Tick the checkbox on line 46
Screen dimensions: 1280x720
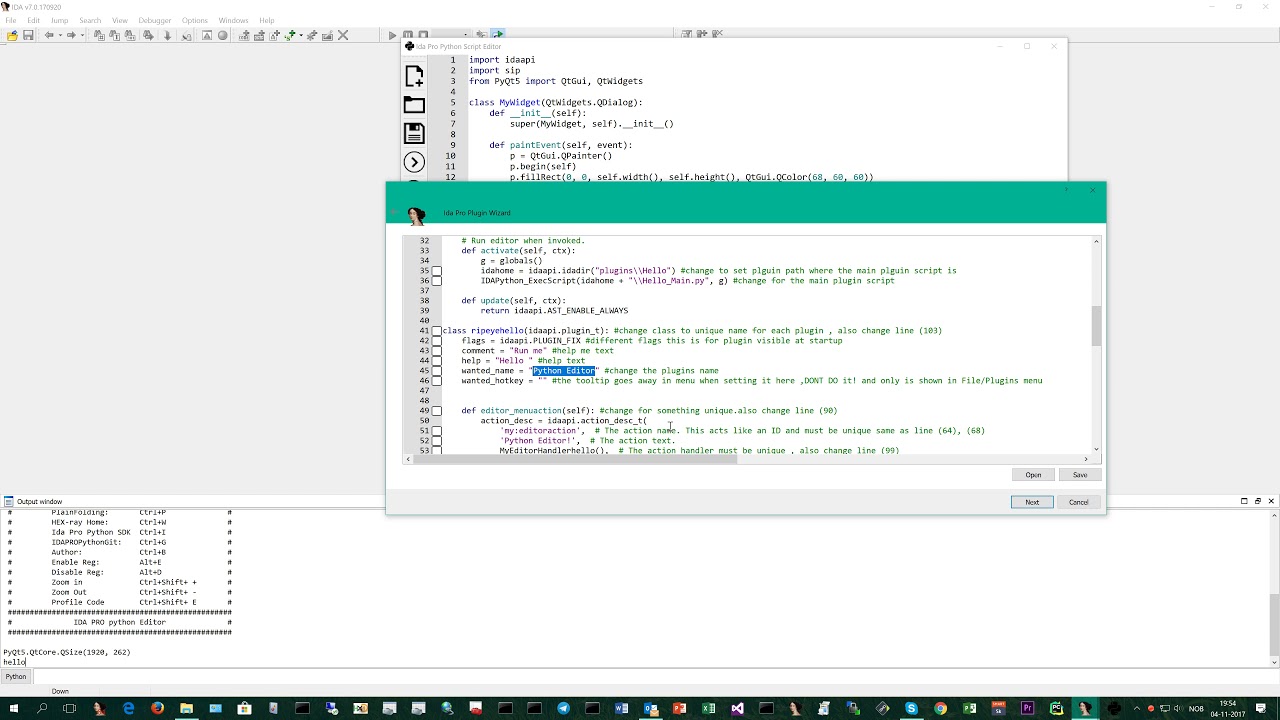click(x=436, y=381)
